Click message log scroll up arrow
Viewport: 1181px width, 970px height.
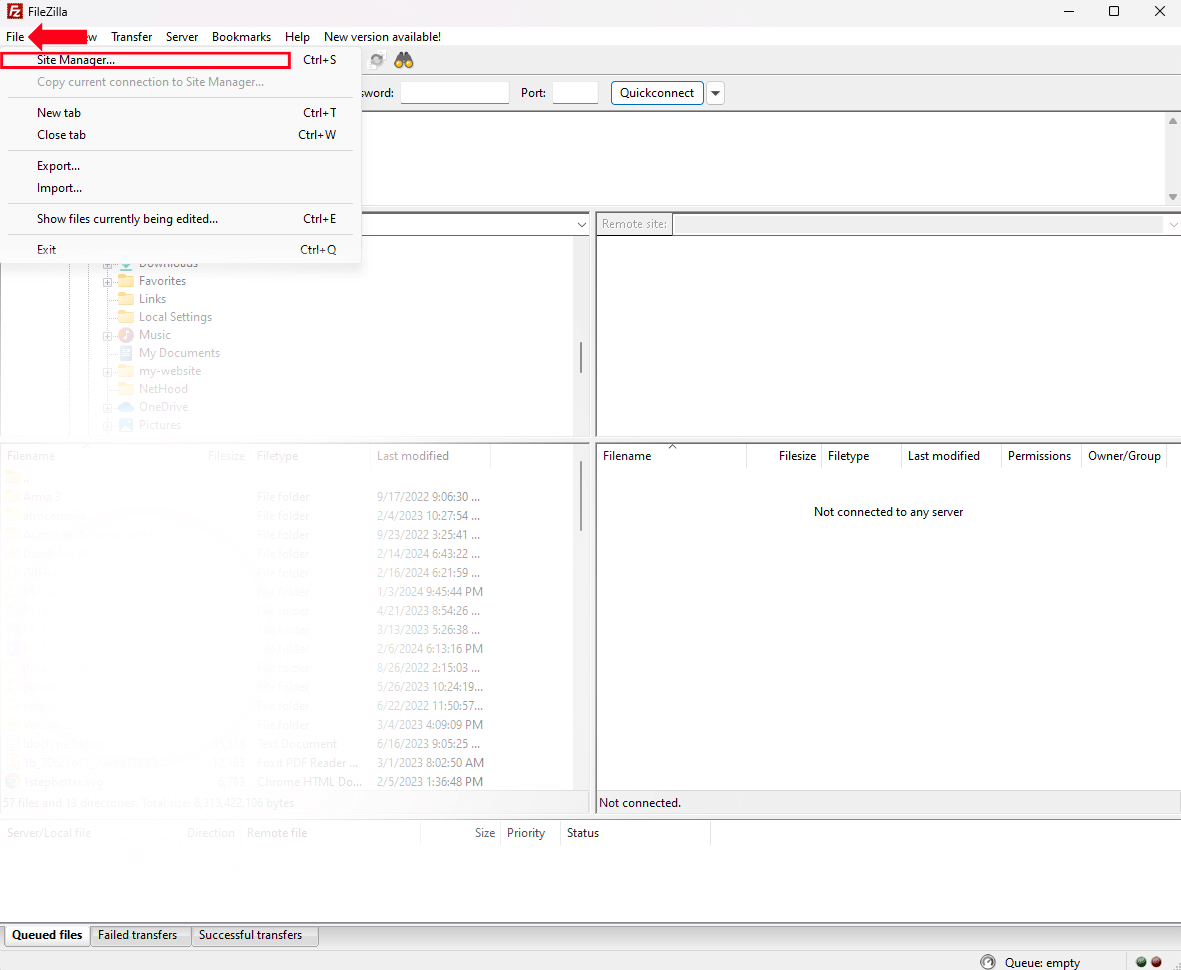[1173, 121]
